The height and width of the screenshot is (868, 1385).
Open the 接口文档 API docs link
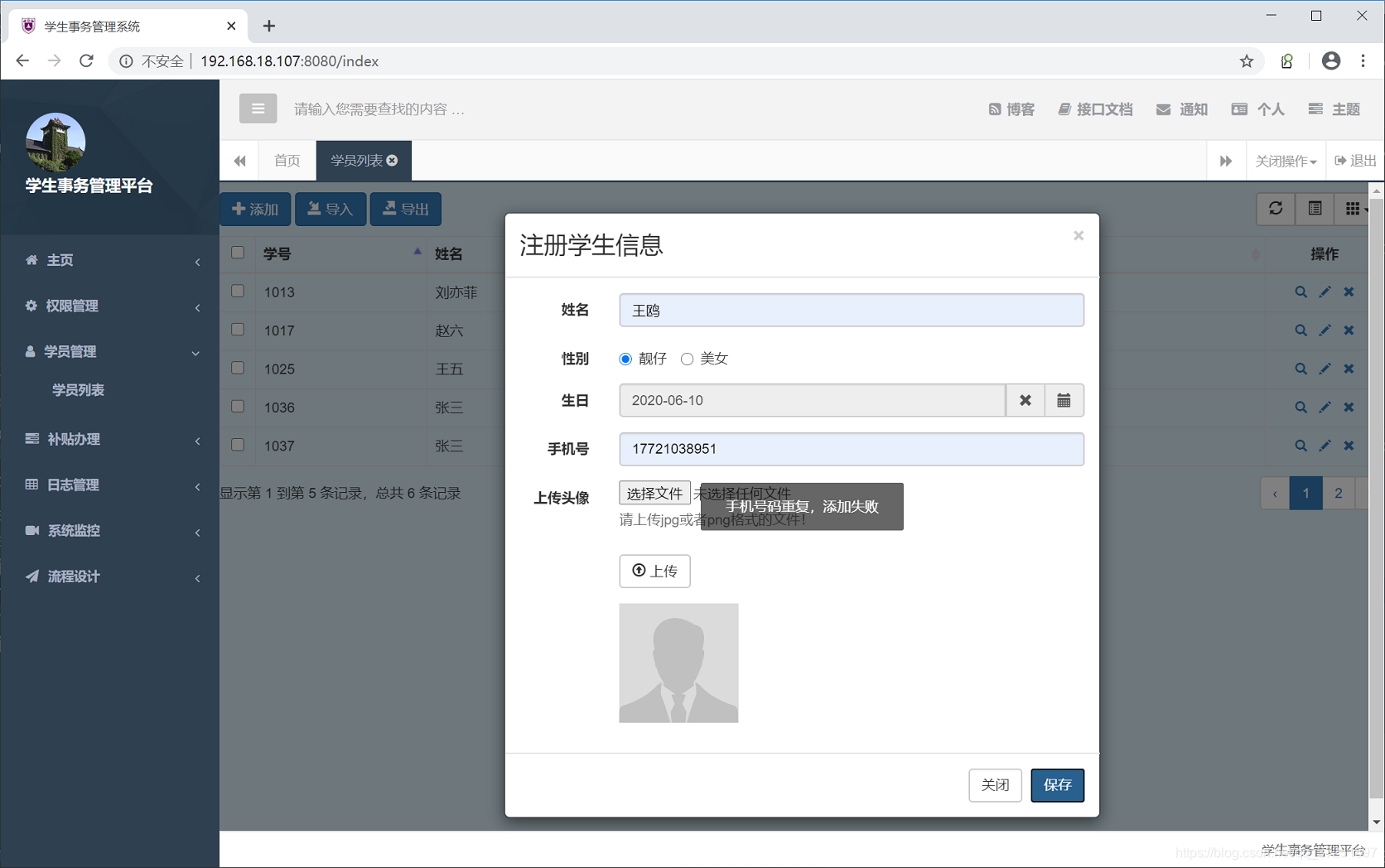click(x=1095, y=109)
